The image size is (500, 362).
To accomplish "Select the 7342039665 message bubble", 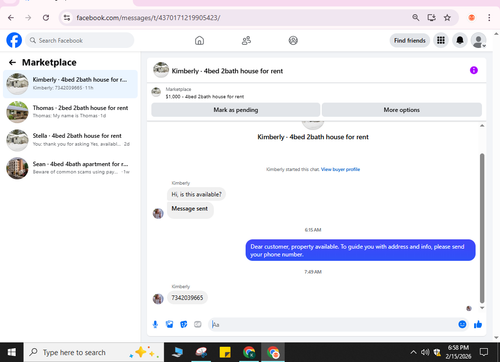I will coord(187,298).
